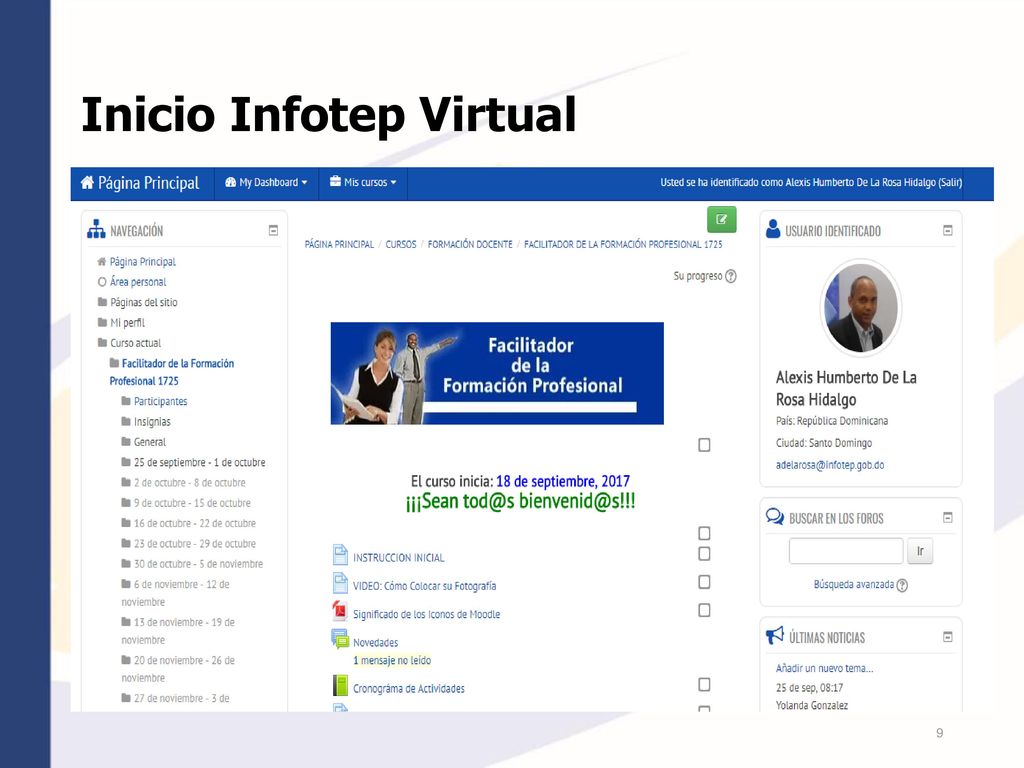
Task: Click the Facilitador de la Formación Profesional banner
Action: 497,373
